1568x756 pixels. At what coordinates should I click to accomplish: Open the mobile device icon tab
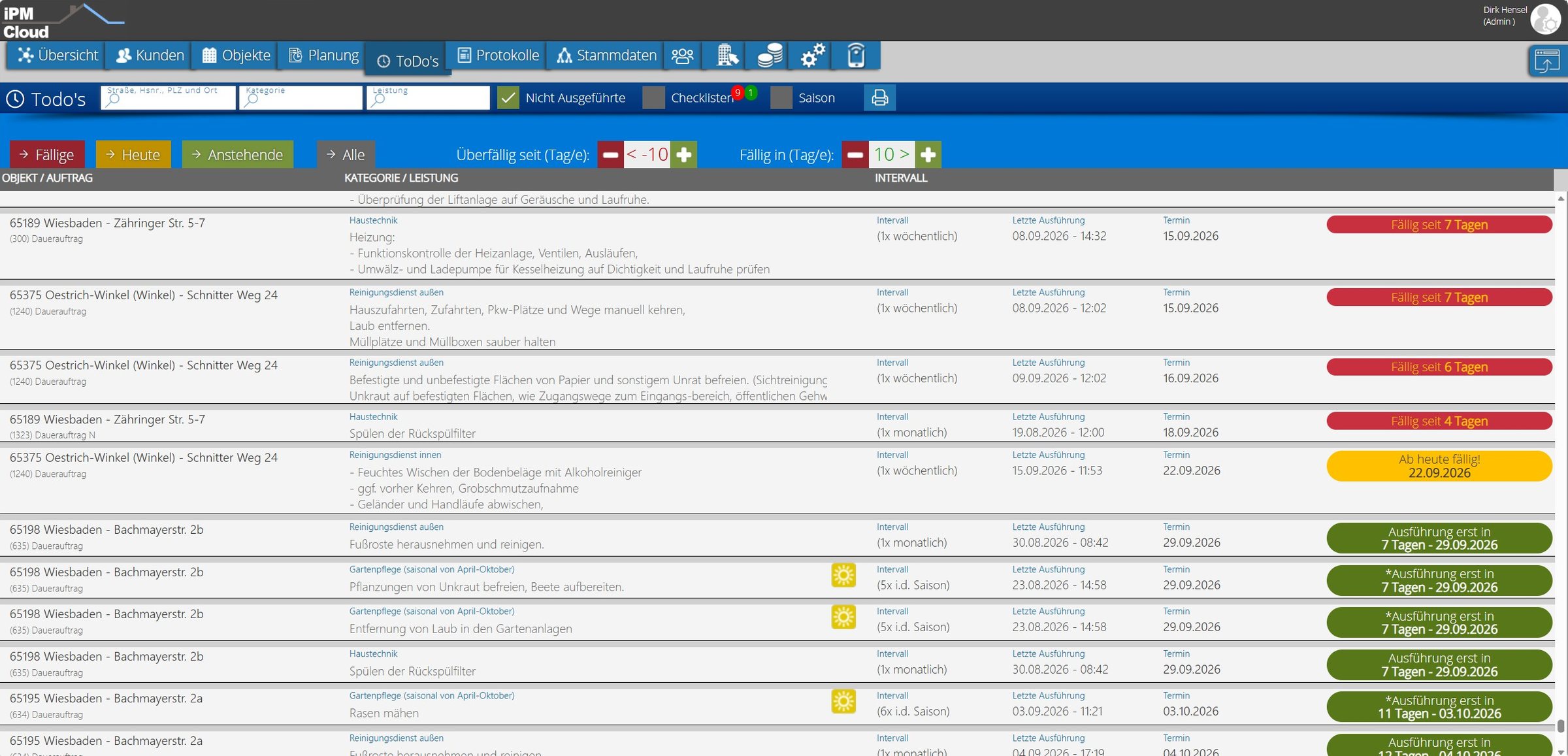point(856,56)
